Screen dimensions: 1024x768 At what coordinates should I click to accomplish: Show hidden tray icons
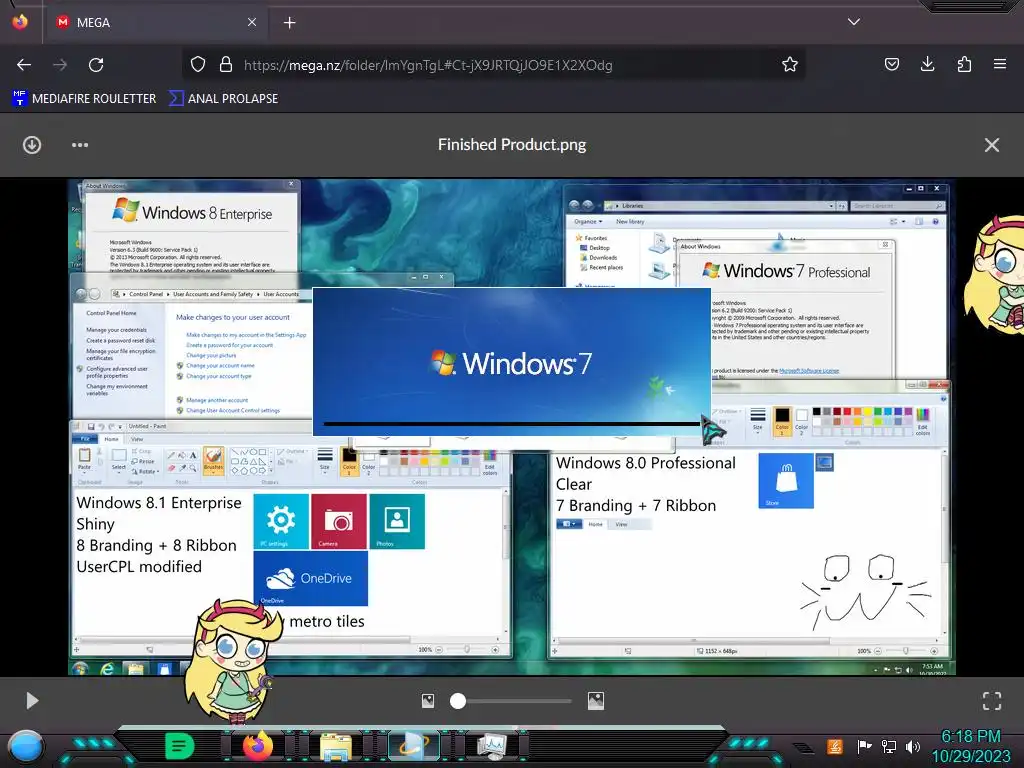(x=805, y=748)
